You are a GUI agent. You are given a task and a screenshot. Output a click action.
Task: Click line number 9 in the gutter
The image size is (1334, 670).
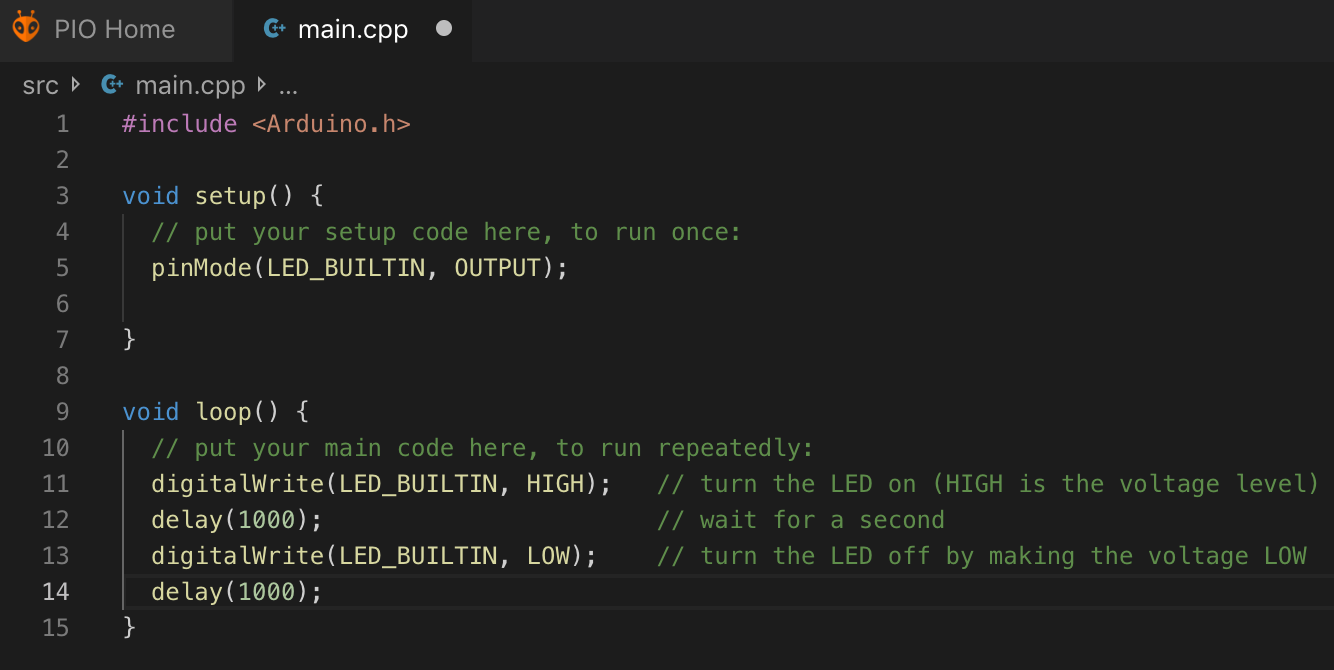62,412
